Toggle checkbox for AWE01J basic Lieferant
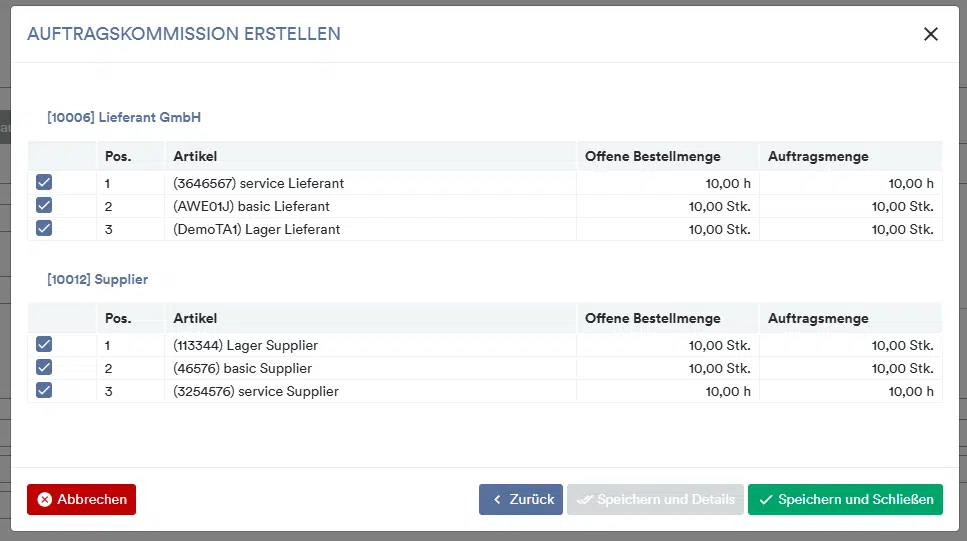The height and width of the screenshot is (541, 967). [44, 206]
